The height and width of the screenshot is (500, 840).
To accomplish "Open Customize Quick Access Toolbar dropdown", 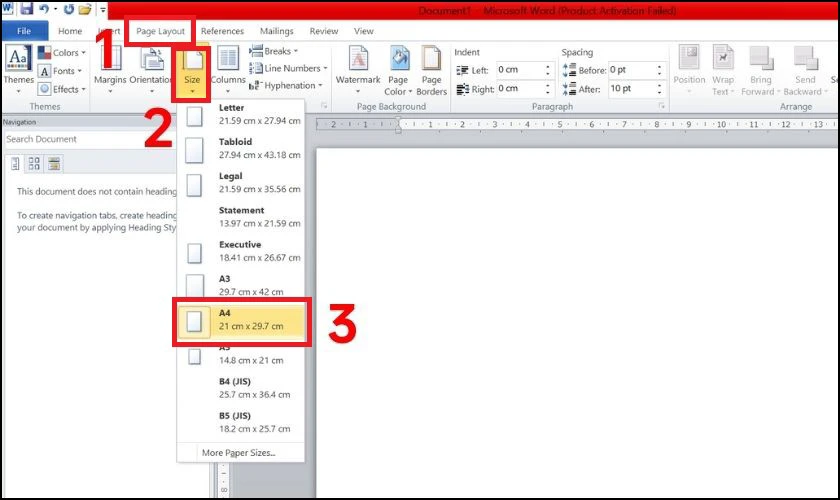I will tap(103, 9).
